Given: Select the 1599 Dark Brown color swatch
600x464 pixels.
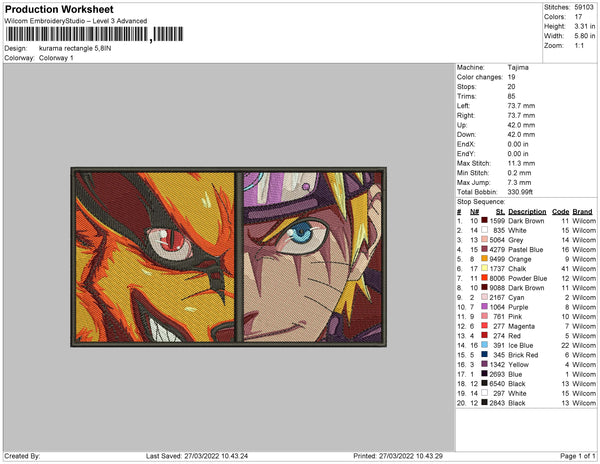Looking at the screenshot, I should pos(484,220).
